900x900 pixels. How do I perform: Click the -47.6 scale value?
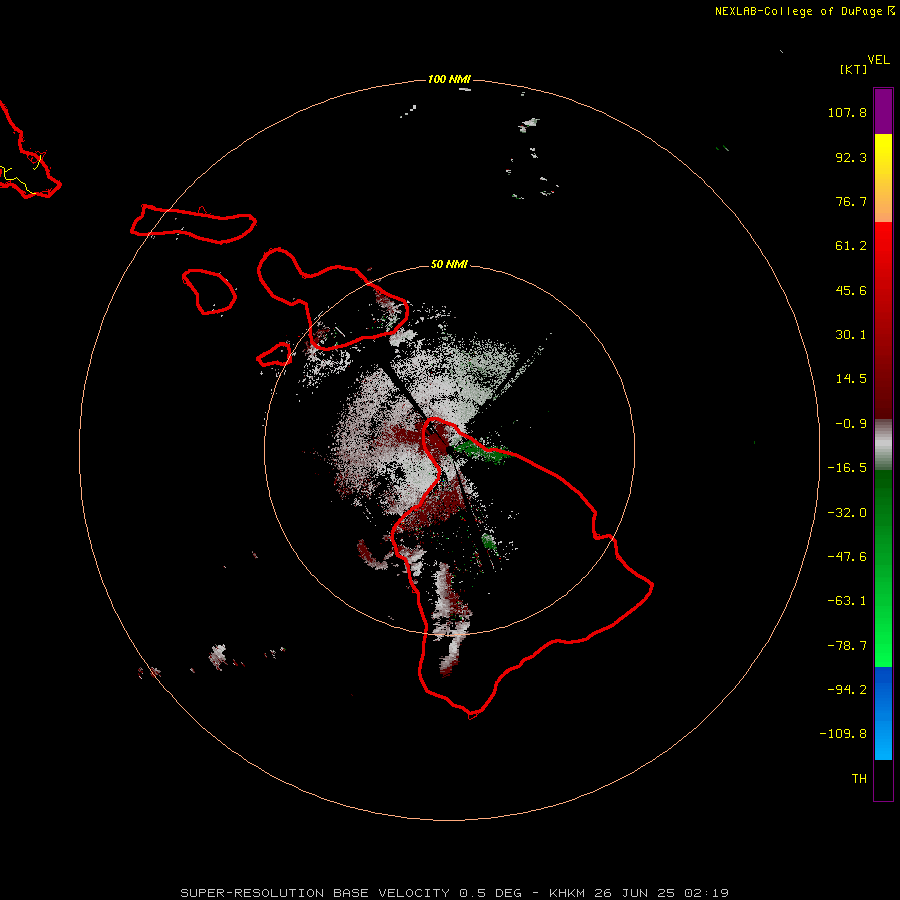[x=847, y=557]
